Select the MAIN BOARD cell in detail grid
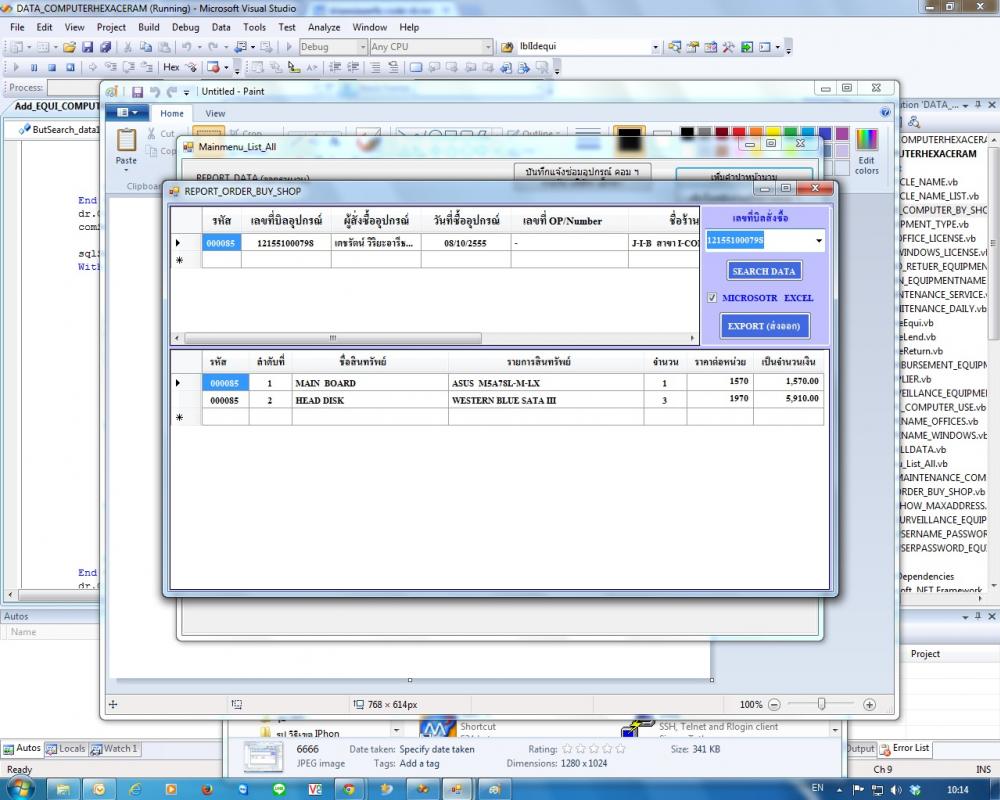 pos(371,383)
